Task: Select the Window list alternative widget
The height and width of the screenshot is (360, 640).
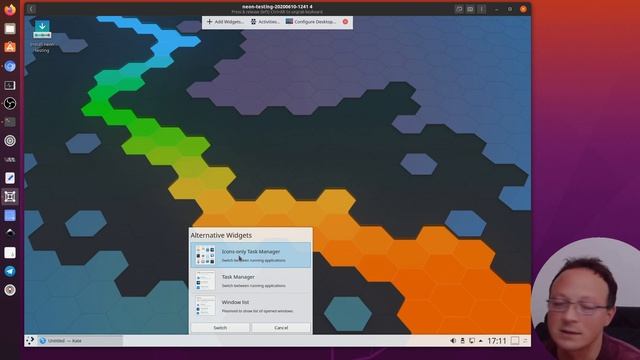Action: [251, 306]
